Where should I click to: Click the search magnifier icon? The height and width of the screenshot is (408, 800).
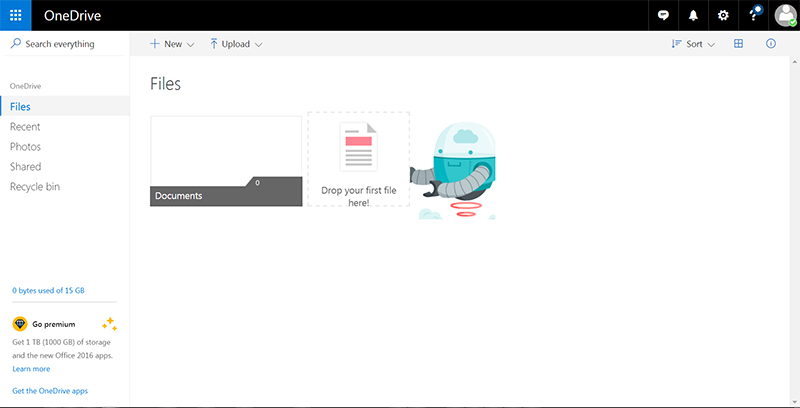pyautogui.click(x=16, y=44)
